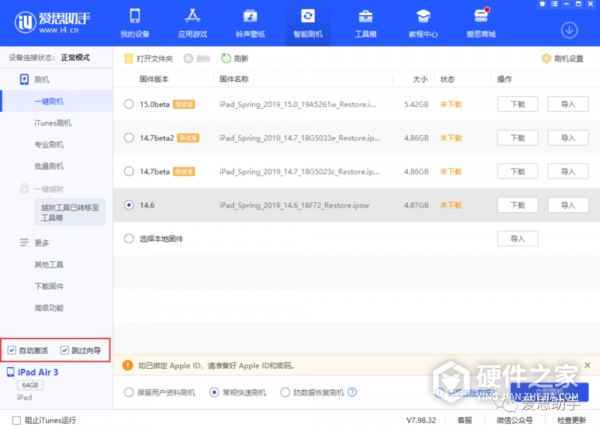Click 打开文件夹 folder button
The width and height of the screenshot is (600, 430).
tap(149, 59)
